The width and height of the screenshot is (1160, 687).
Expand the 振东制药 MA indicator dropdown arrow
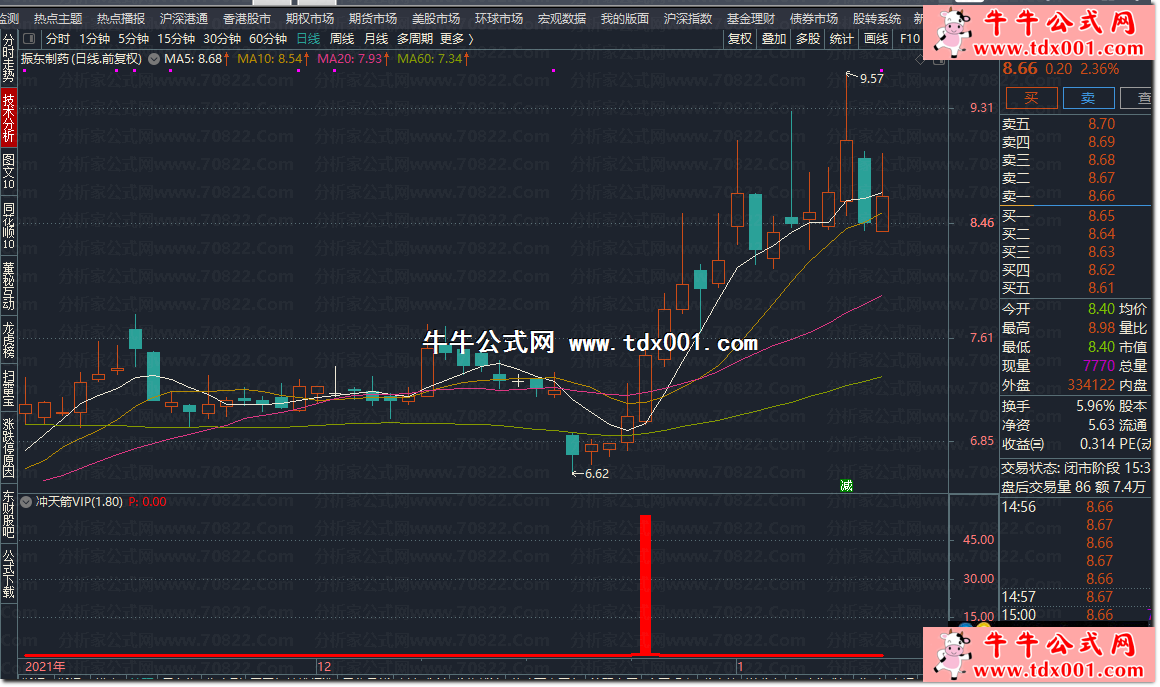point(153,59)
